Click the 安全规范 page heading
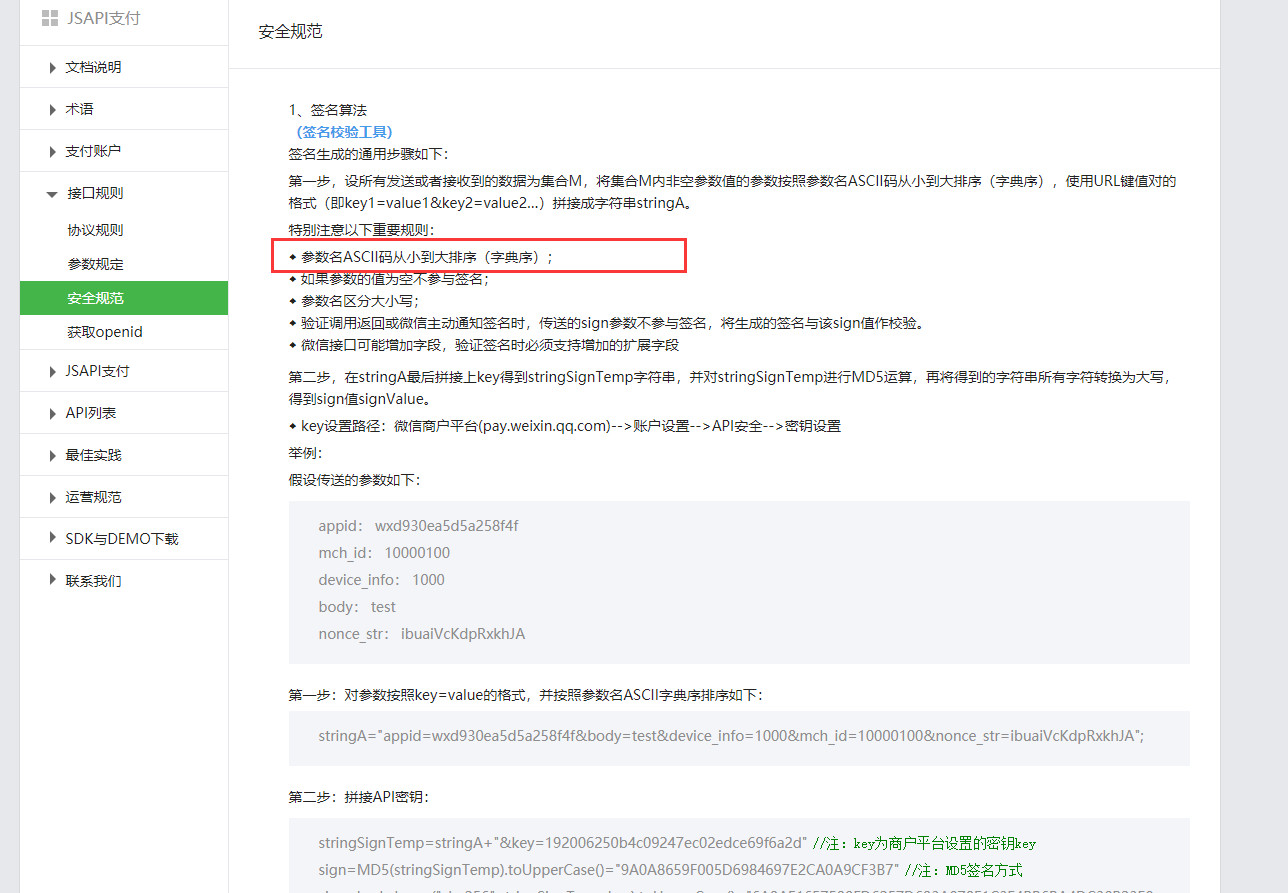 coord(290,31)
